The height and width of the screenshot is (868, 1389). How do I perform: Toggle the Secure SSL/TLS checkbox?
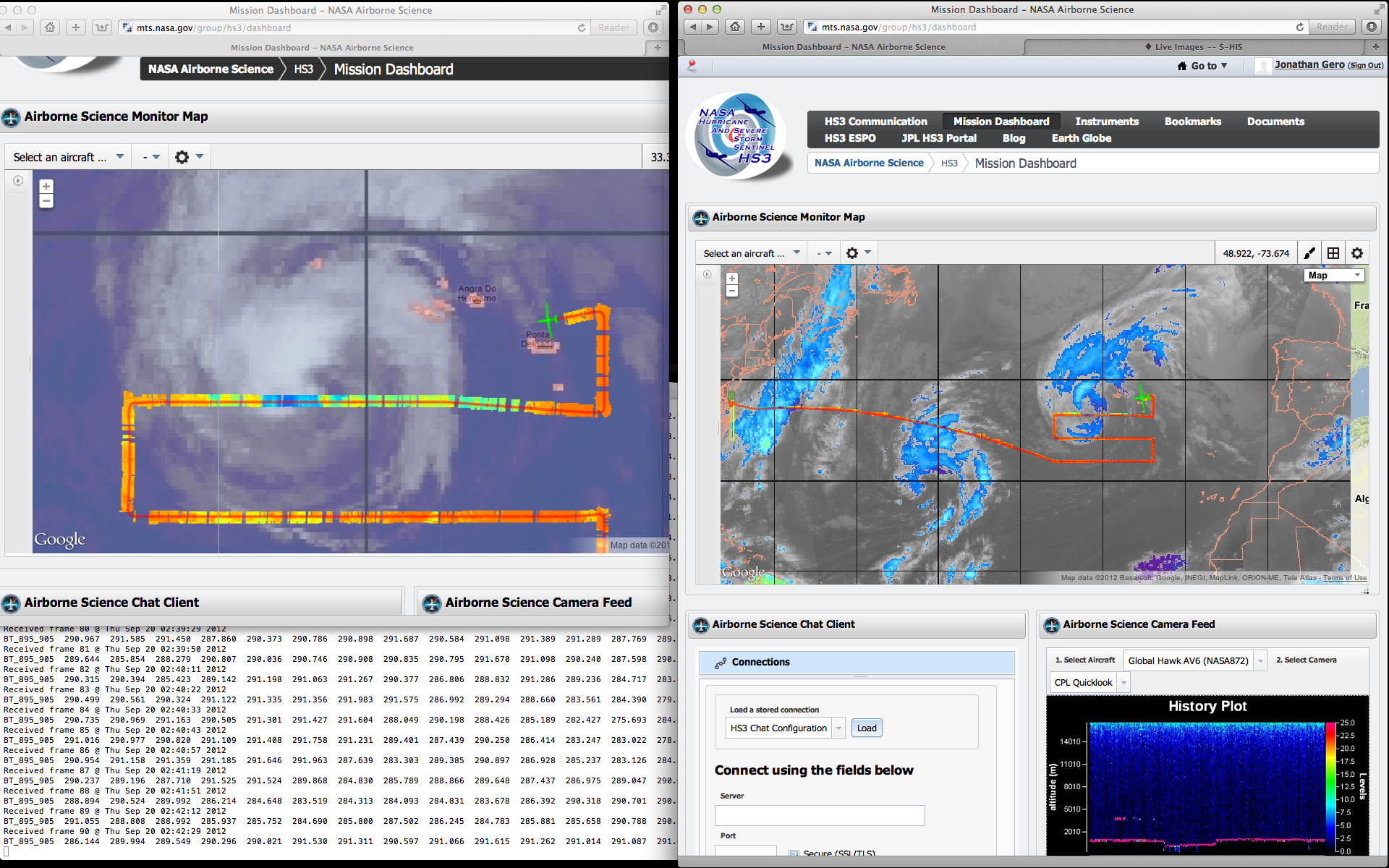coord(794,854)
